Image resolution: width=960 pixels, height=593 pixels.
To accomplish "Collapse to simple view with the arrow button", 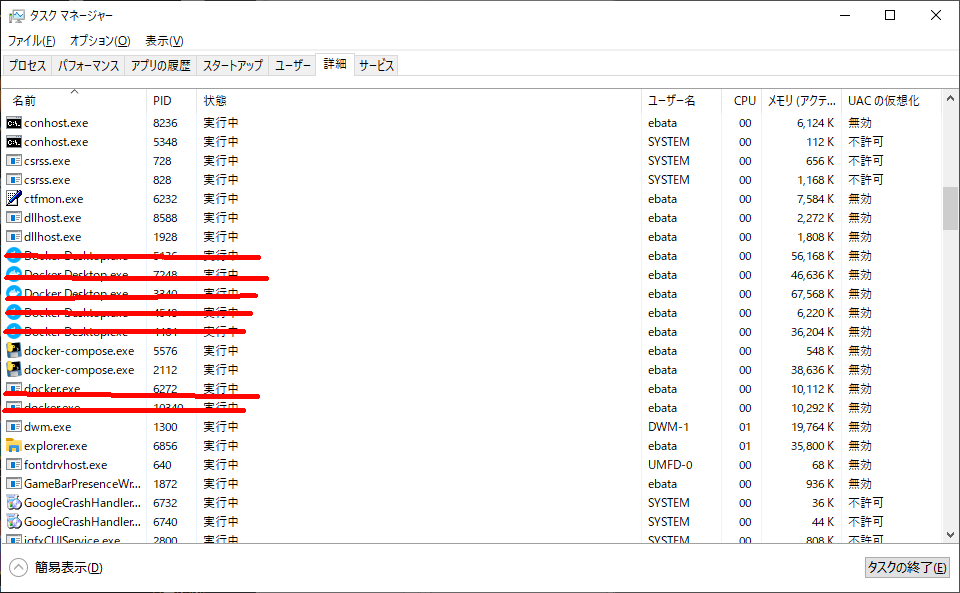I will [x=19, y=568].
